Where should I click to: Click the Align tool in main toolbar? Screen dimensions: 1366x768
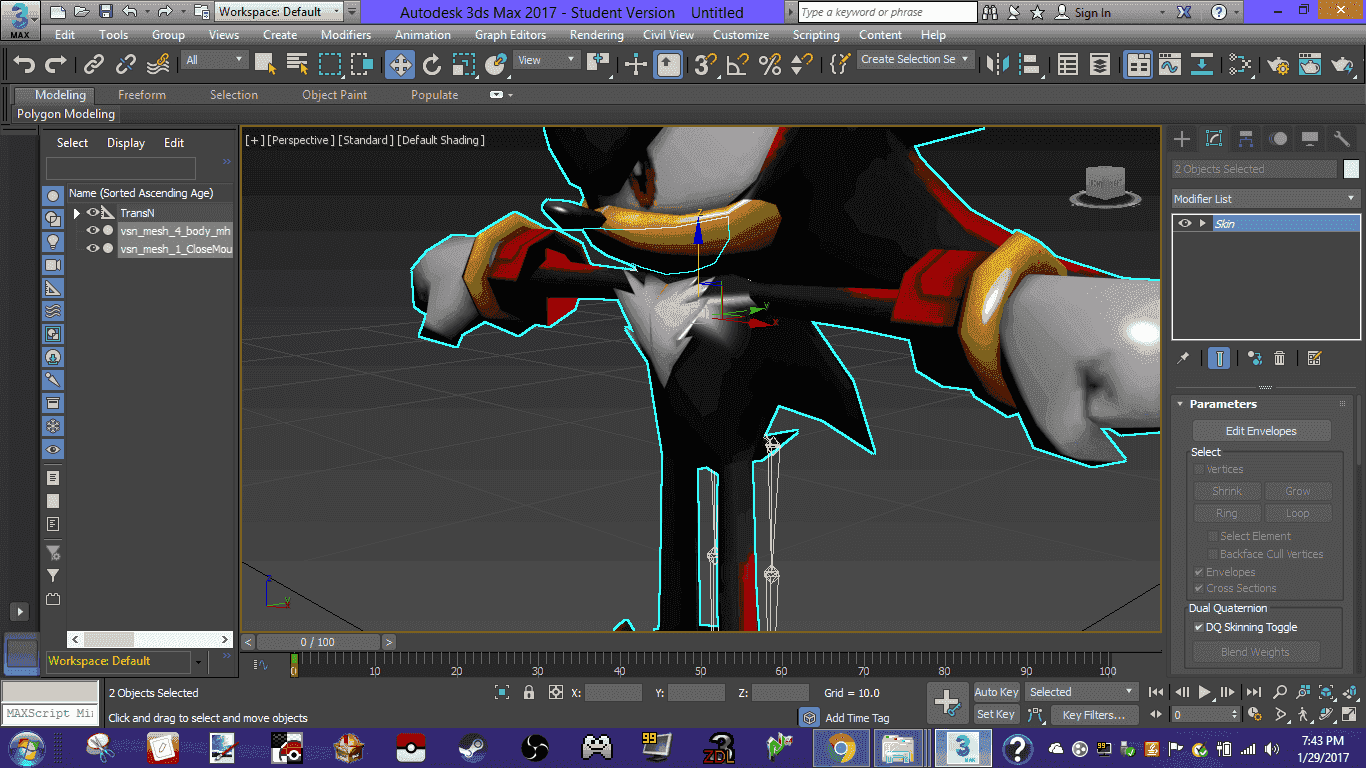1030,65
